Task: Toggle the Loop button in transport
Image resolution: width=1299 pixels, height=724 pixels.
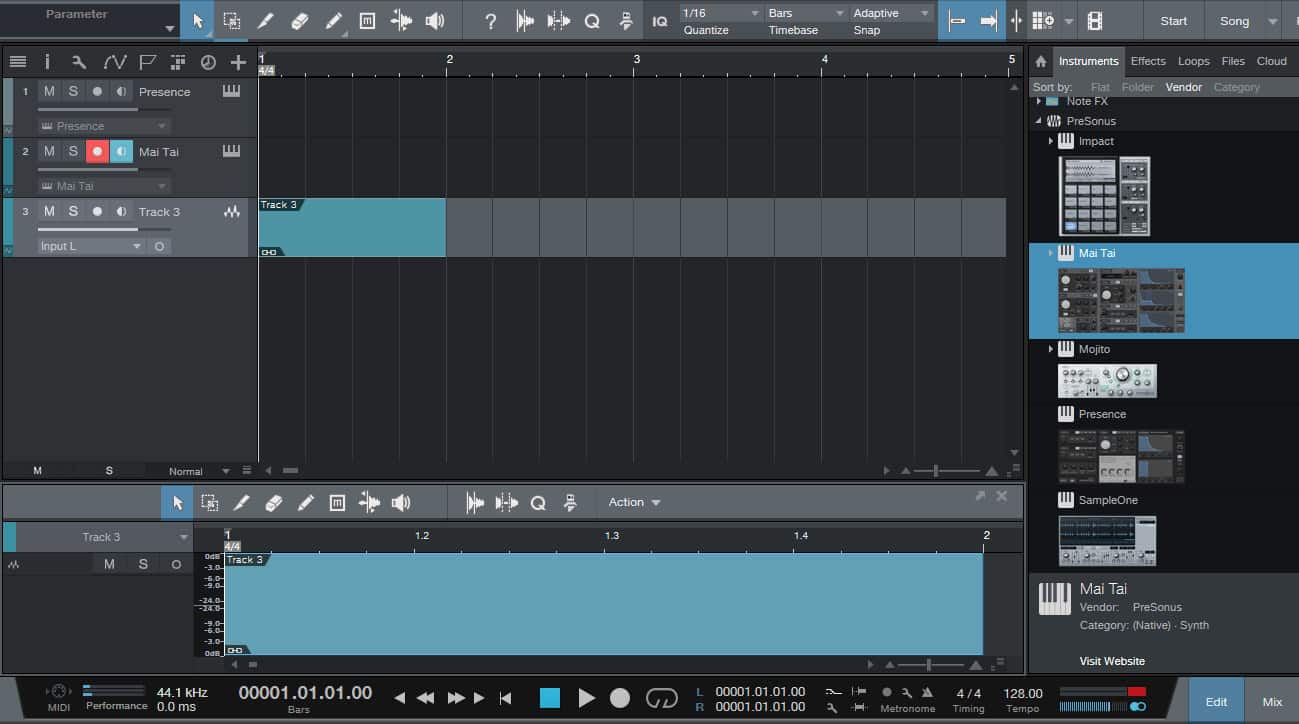Action: tap(661, 698)
